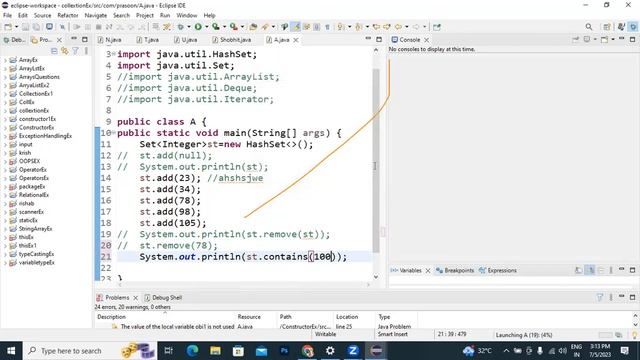This screenshot has height=360, width=640.
Task: Click the New file toolbar icon
Action: [8, 27]
